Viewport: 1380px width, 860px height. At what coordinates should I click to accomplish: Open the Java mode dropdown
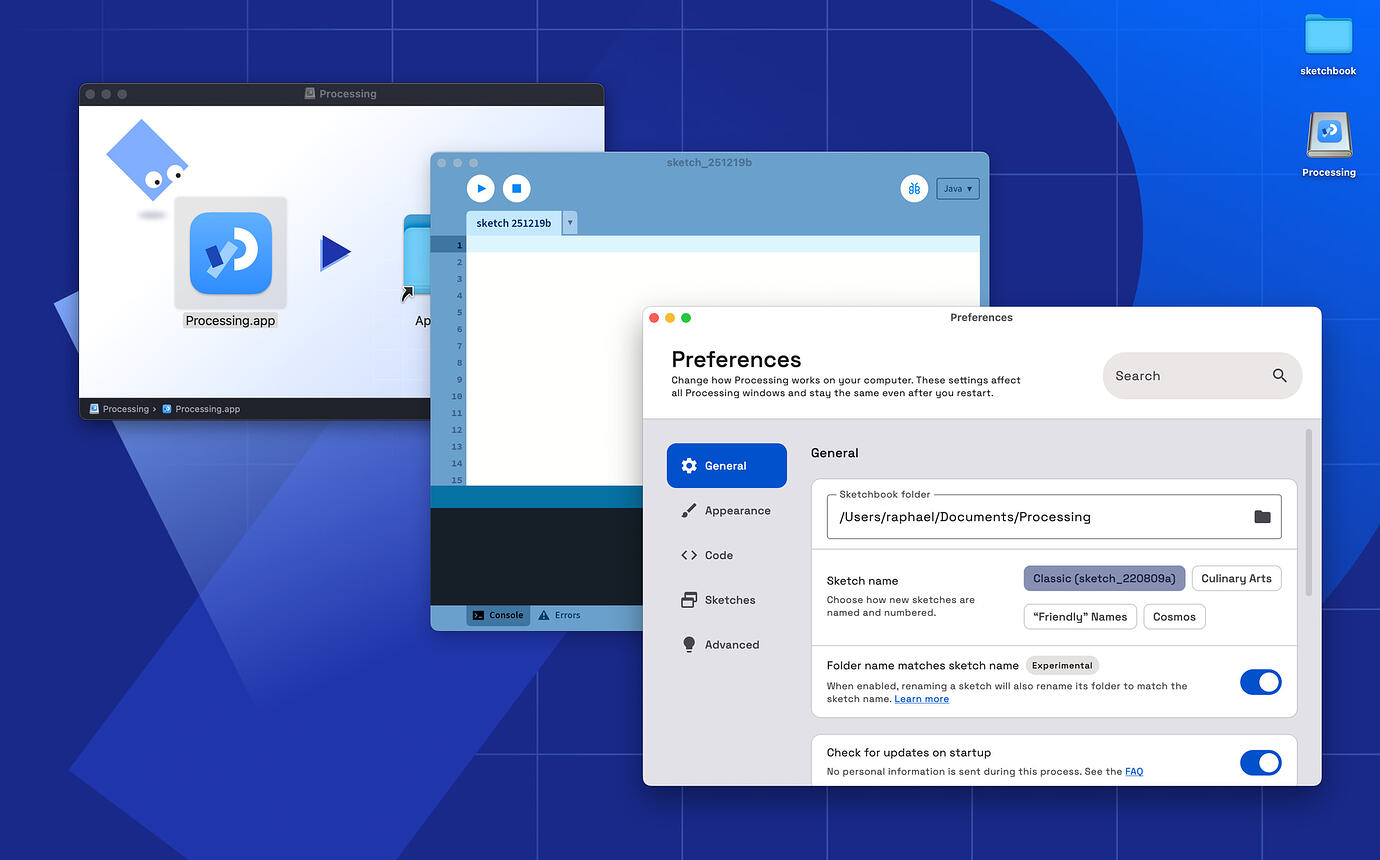point(957,188)
